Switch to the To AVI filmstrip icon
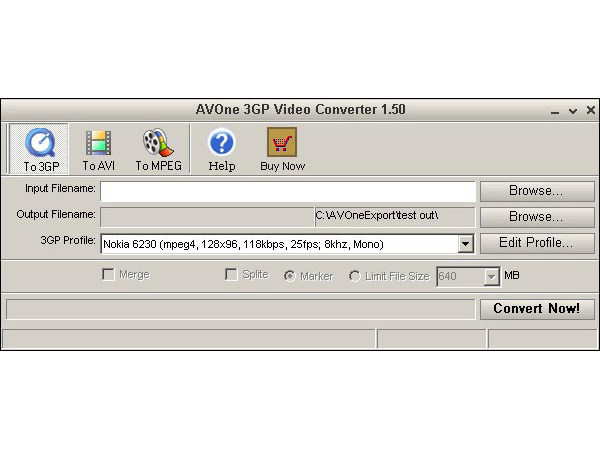Image resolution: width=600 pixels, height=450 pixels. [x=98, y=149]
